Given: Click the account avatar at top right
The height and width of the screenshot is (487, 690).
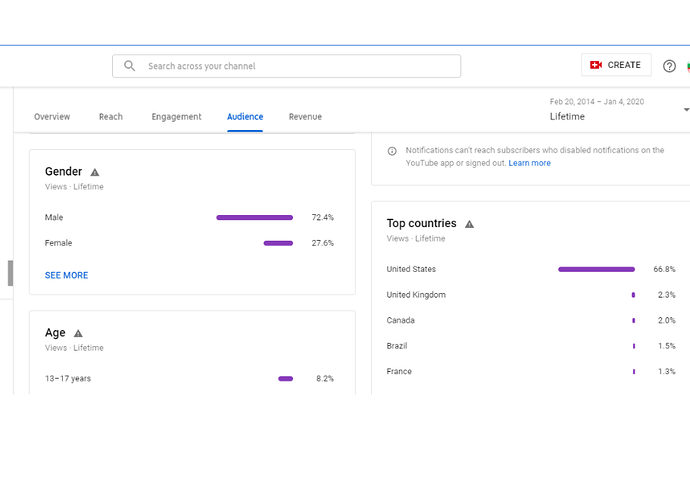Looking at the screenshot, I should [688, 66].
